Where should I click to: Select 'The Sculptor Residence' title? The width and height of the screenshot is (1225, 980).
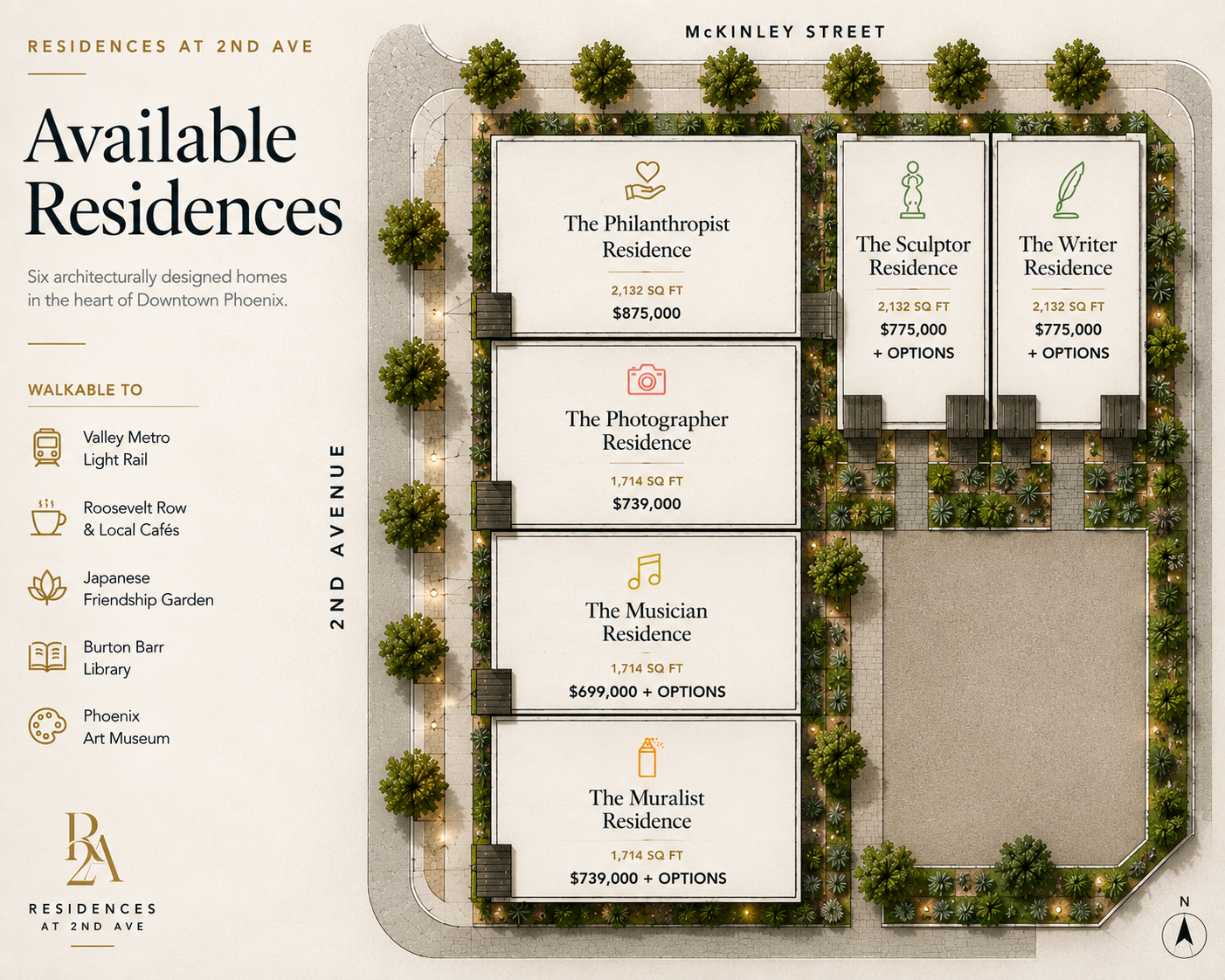pos(913,256)
